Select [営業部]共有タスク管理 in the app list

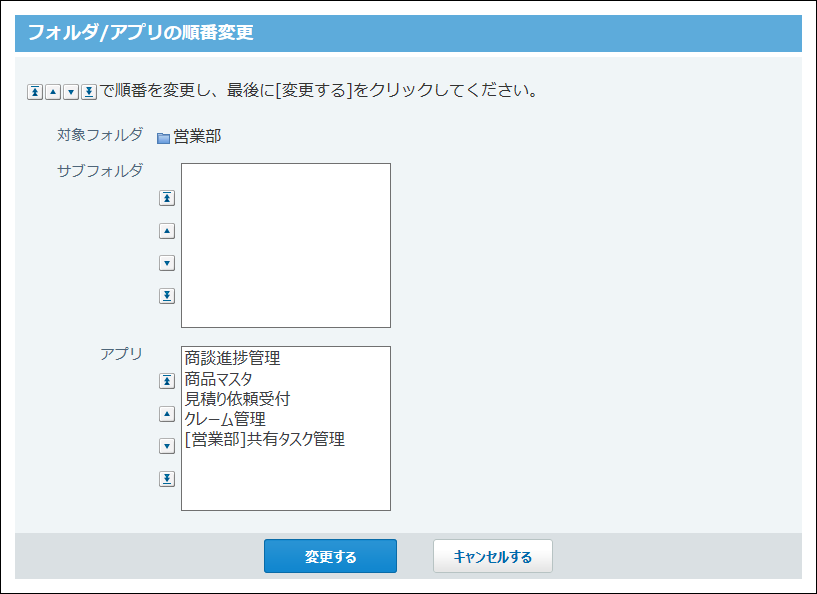[x=286, y=439]
